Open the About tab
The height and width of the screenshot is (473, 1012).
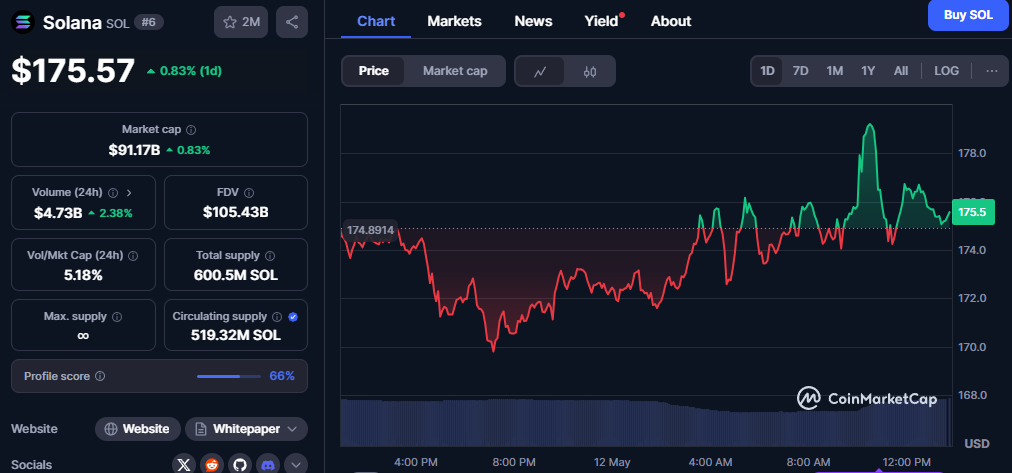[671, 21]
